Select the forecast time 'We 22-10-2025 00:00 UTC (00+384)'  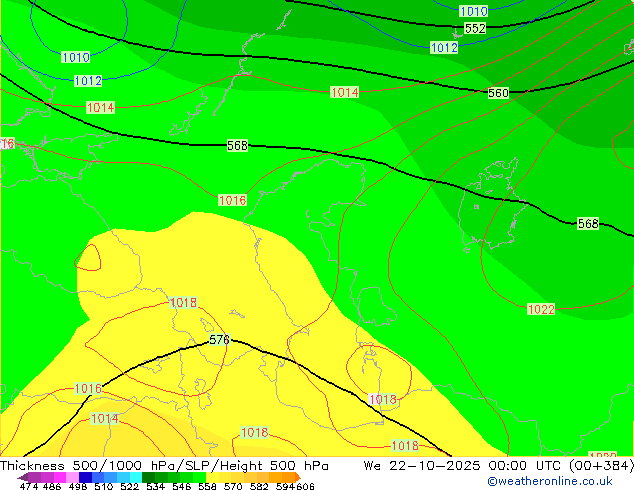(x=498, y=466)
